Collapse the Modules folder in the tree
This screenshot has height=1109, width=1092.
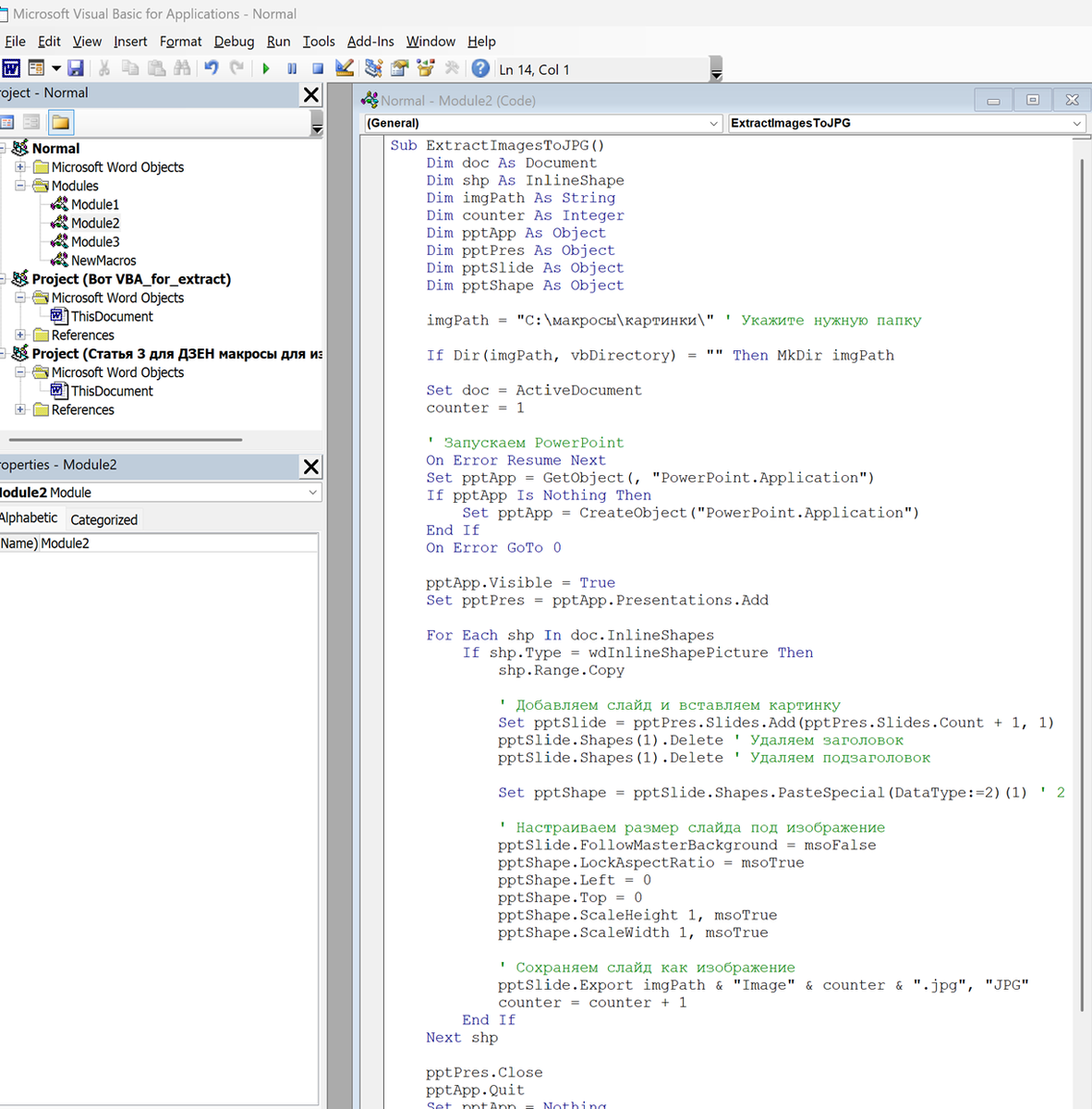pyautogui.click(x=20, y=186)
